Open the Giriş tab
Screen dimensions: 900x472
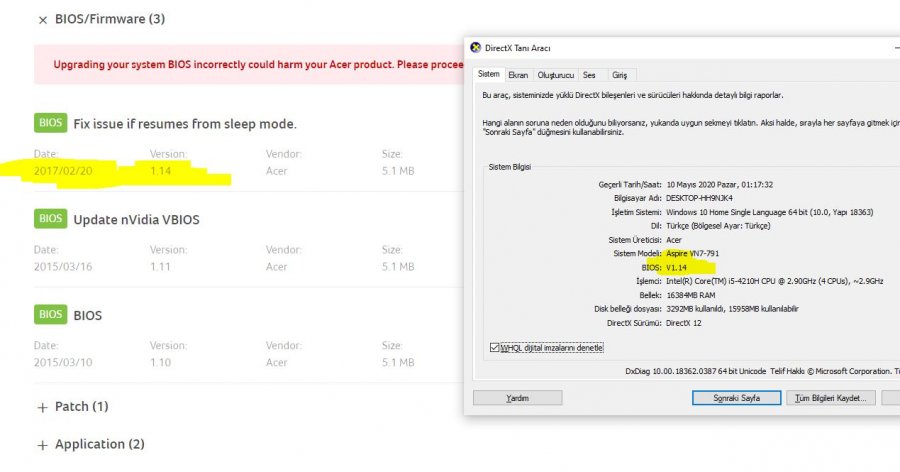[620, 75]
